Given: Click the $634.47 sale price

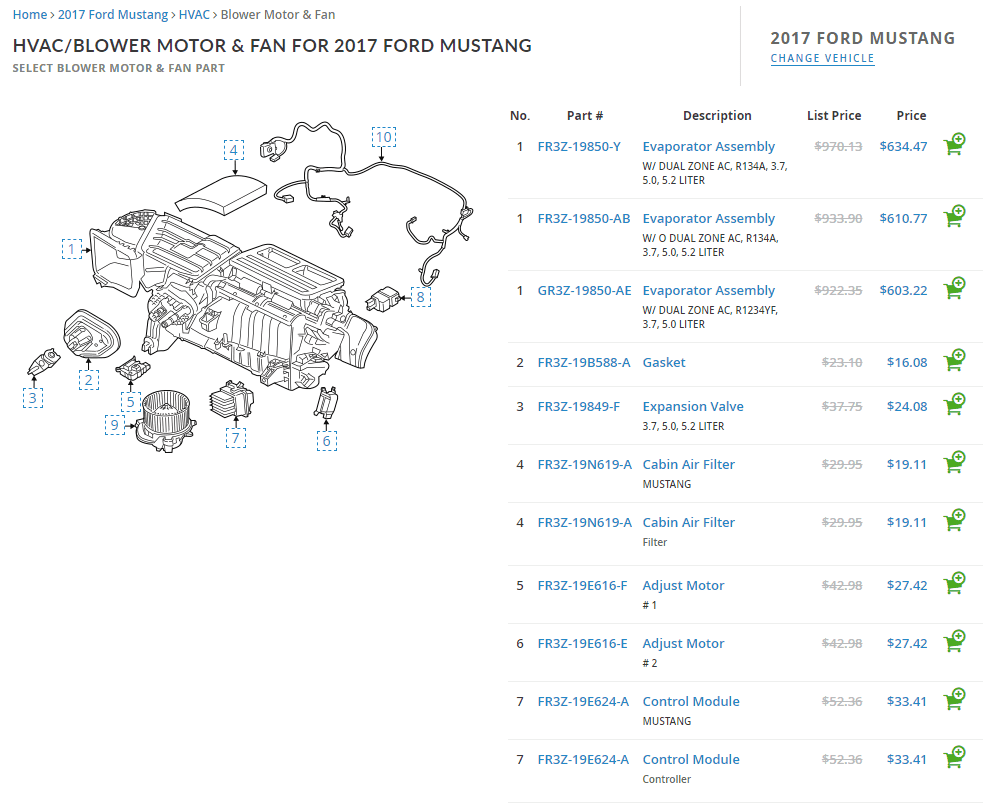Looking at the screenshot, I should [903, 147].
